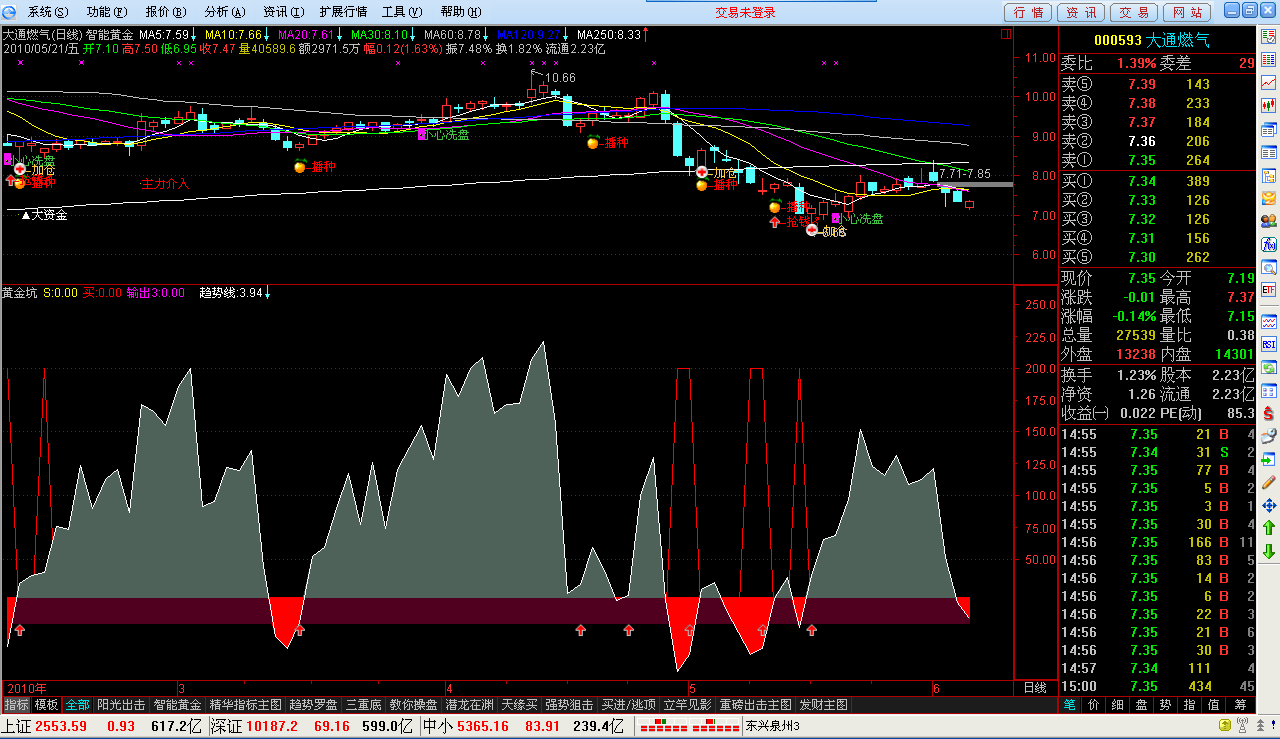
Task: Select the 智能黄金 indicator tab
Action: click(x=177, y=705)
